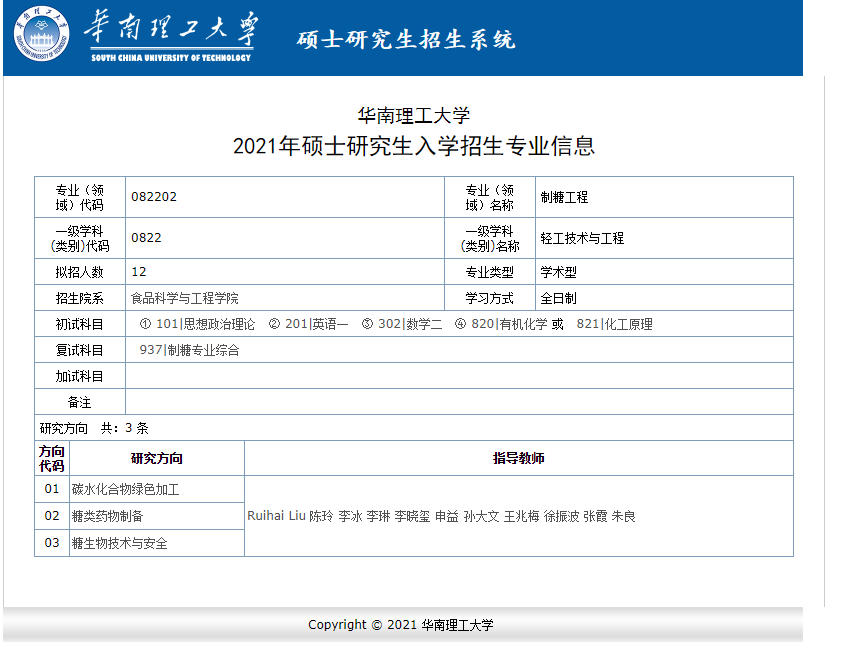Click the 硕士研究生招生系统 header text

coord(406,40)
